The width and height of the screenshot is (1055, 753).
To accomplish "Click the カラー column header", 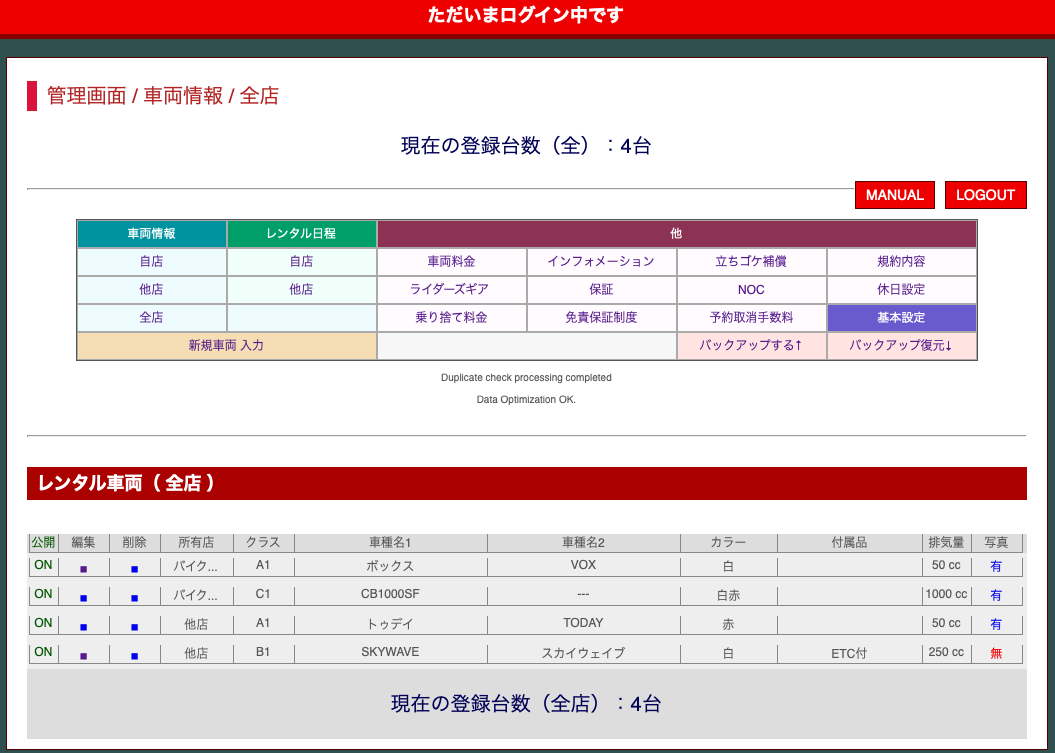I will (729, 542).
